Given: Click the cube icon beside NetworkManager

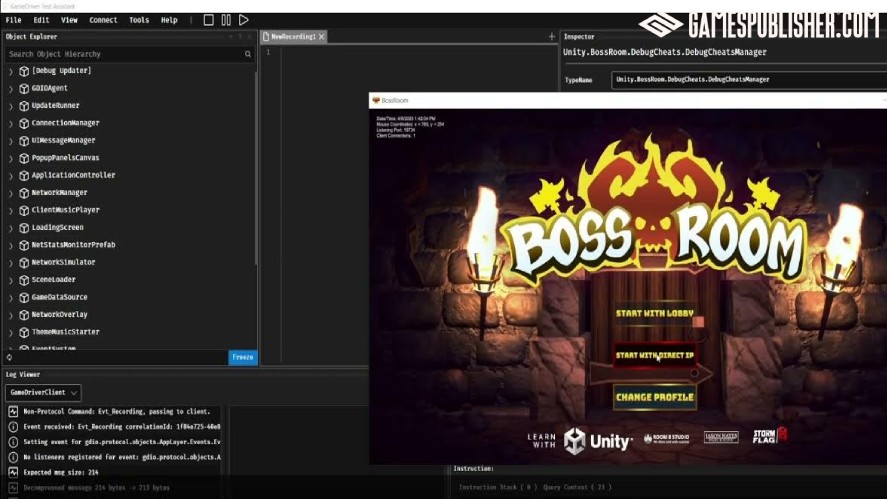Looking at the screenshot, I should 24,193.
